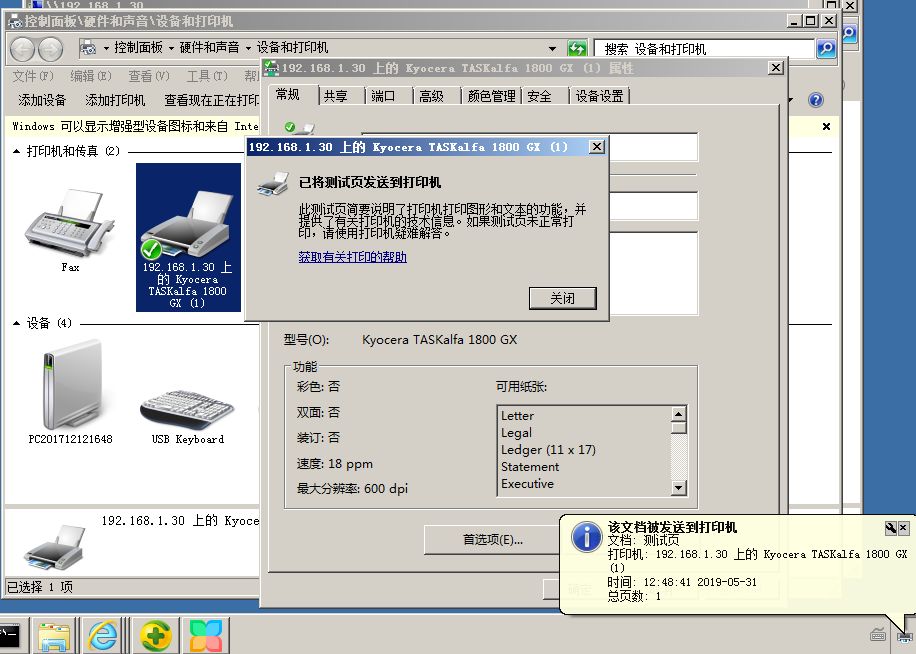Viewport: 916px width, 654px height.
Task: Click 控制面板 in the address breadcrumb
Action: tap(138, 48)
